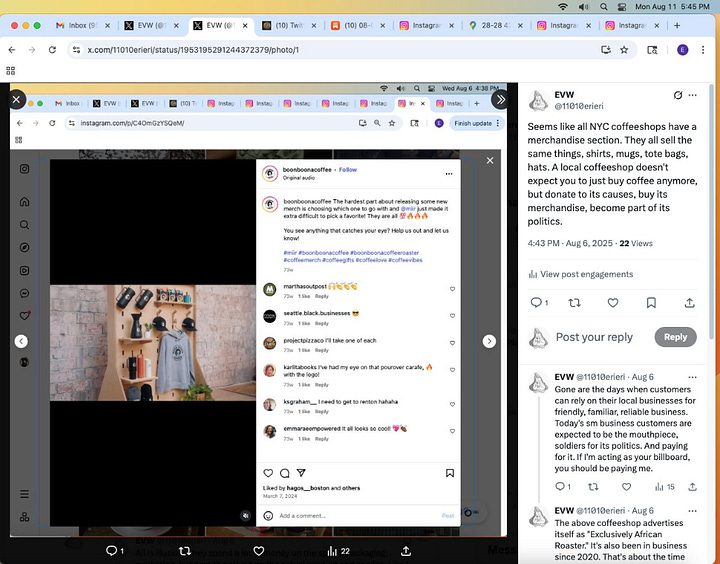Repost the 'Gone are the days' reply

click(593, 487)
